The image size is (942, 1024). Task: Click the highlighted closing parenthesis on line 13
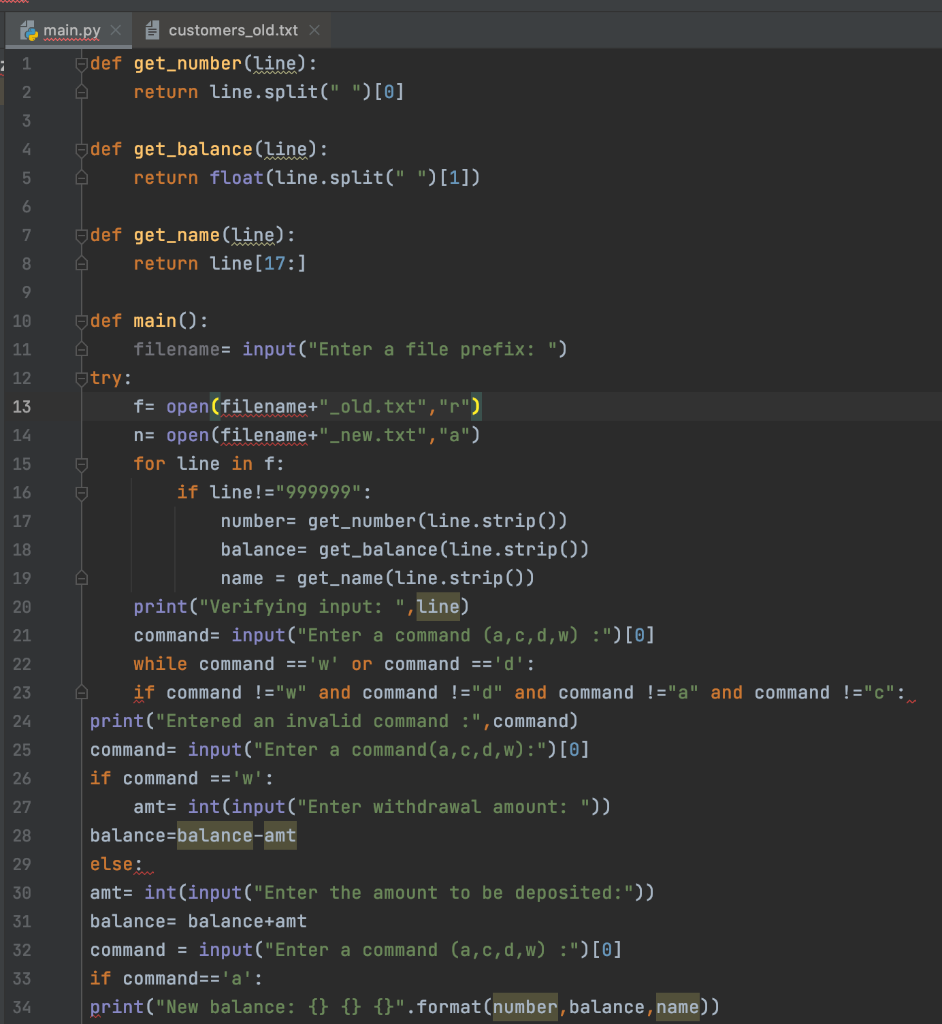[x=476, y=407]
